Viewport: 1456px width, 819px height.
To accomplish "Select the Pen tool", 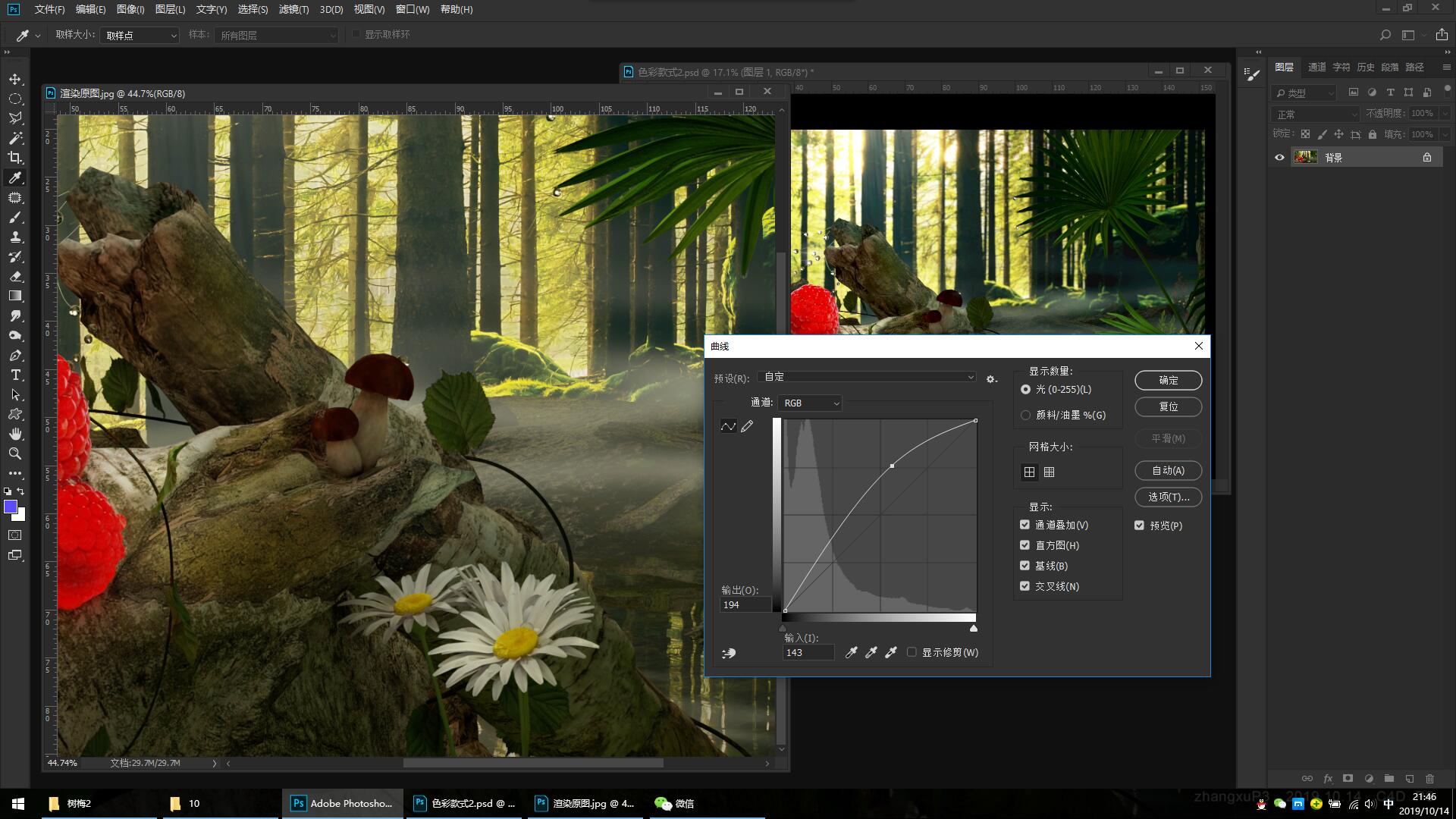I will click(15, 355).
